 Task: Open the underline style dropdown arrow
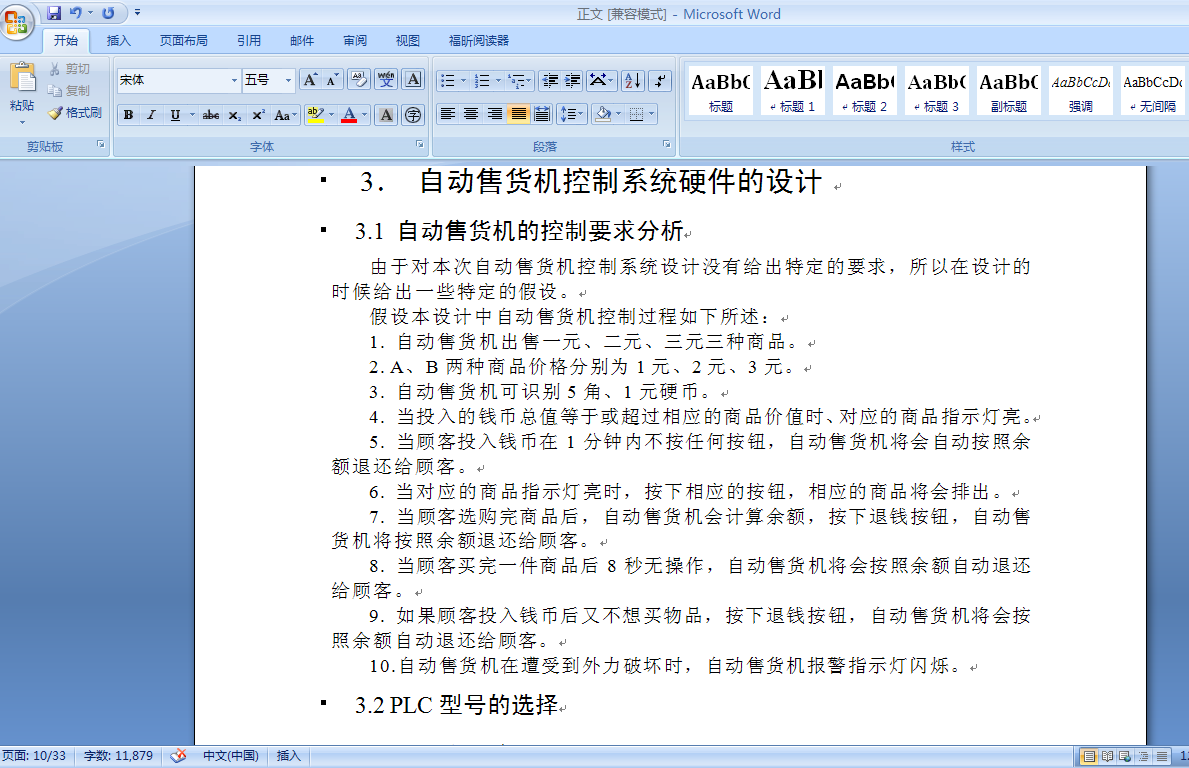pyautogui.click(x=192, y=114)
